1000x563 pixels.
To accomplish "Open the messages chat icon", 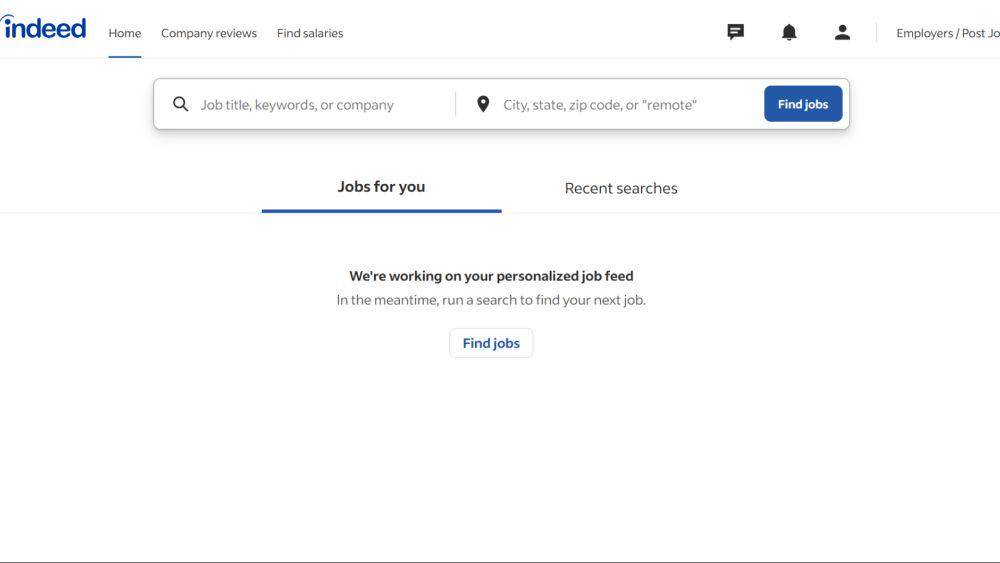I will (x=735, y=32).
